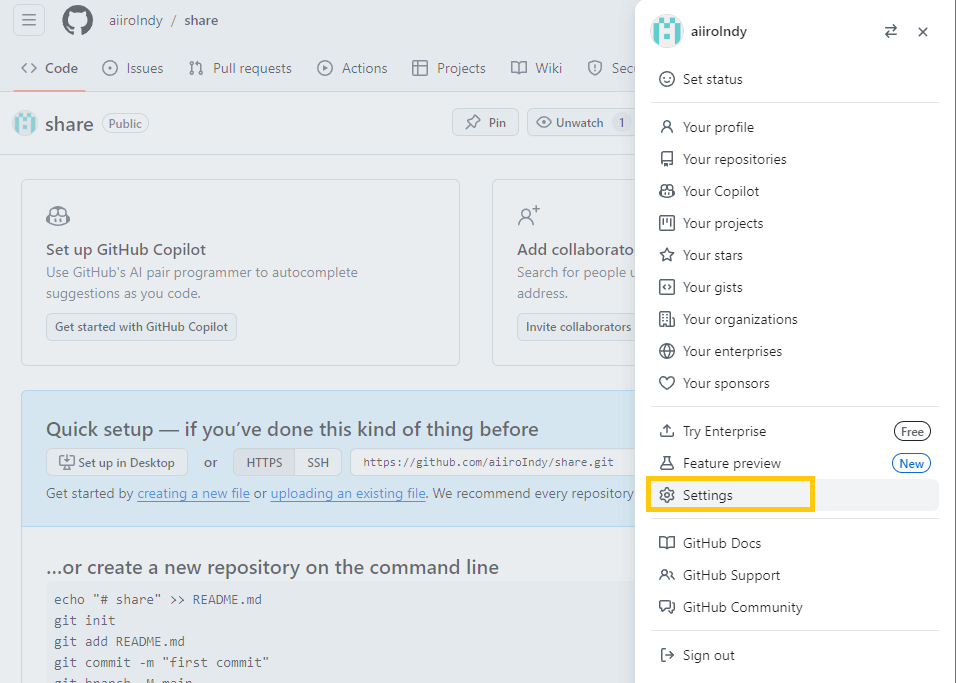The image size is (956, 683).
Task: Open the Actions tab
Action: click(x=352, y=68)
